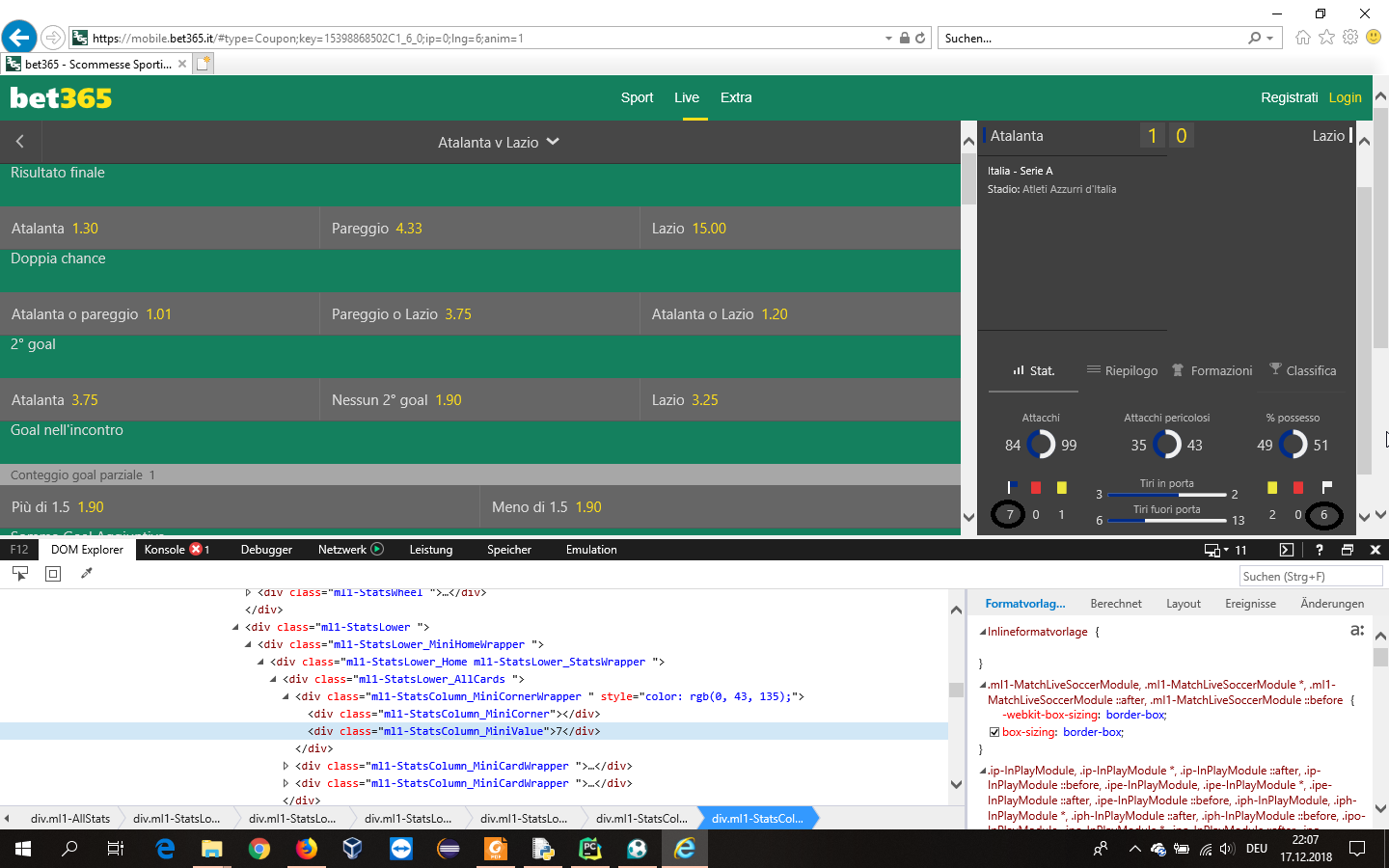Open the search provider dropdown arrow
The image size is (1389, 868).
click(1269, 38)
